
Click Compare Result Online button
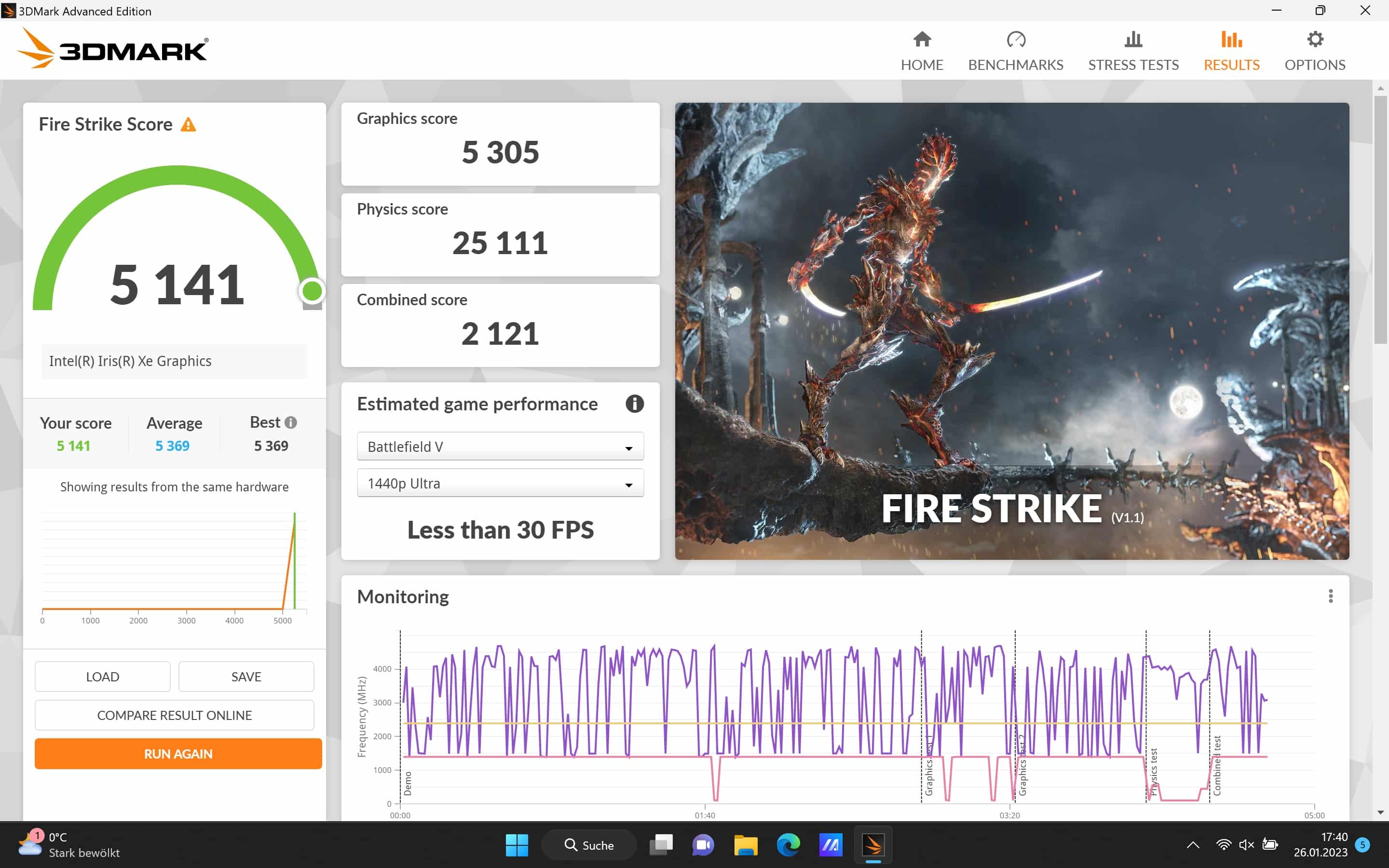click(174, 715)
